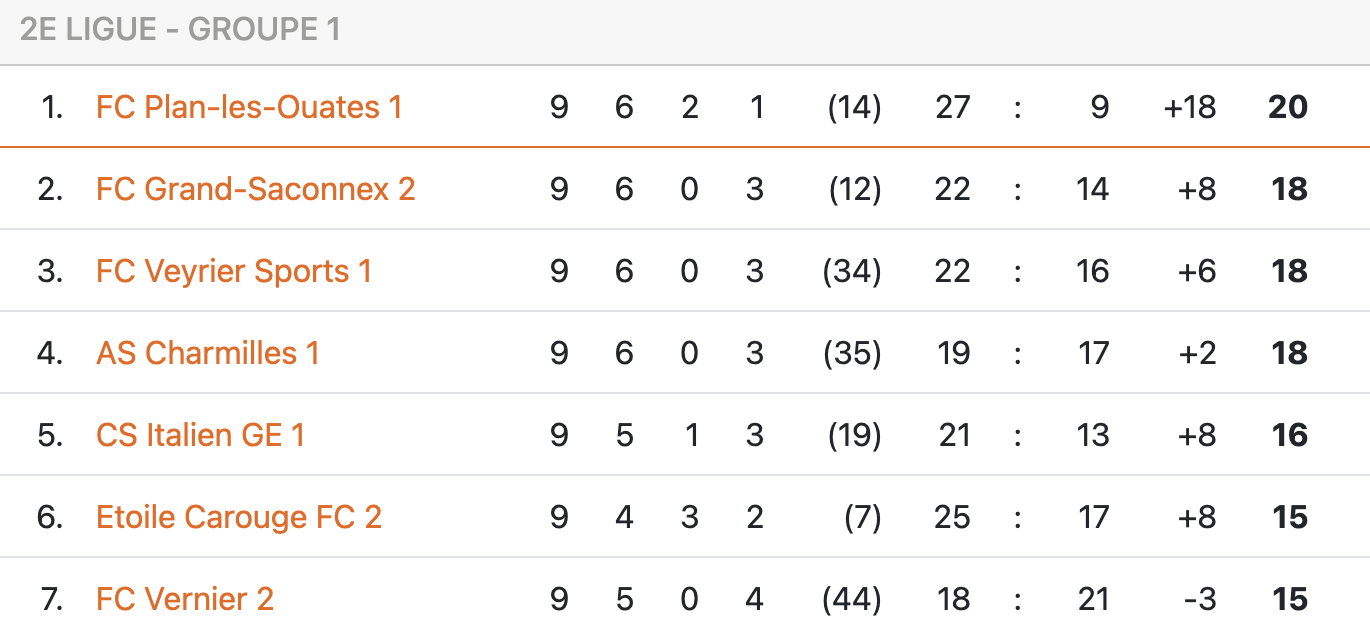The image size is (1370, 634).
Task: Open the FC Grand-Saconnex 2 team page
Action: (x=255, y=189)
